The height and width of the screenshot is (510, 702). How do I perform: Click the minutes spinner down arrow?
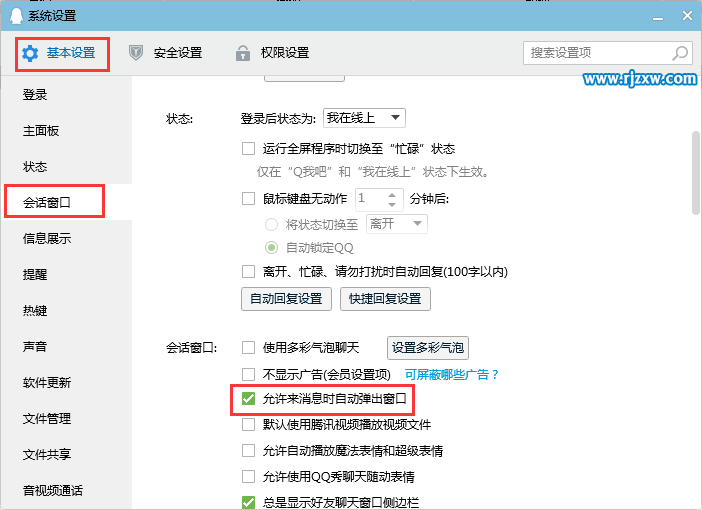coord(392,204)
